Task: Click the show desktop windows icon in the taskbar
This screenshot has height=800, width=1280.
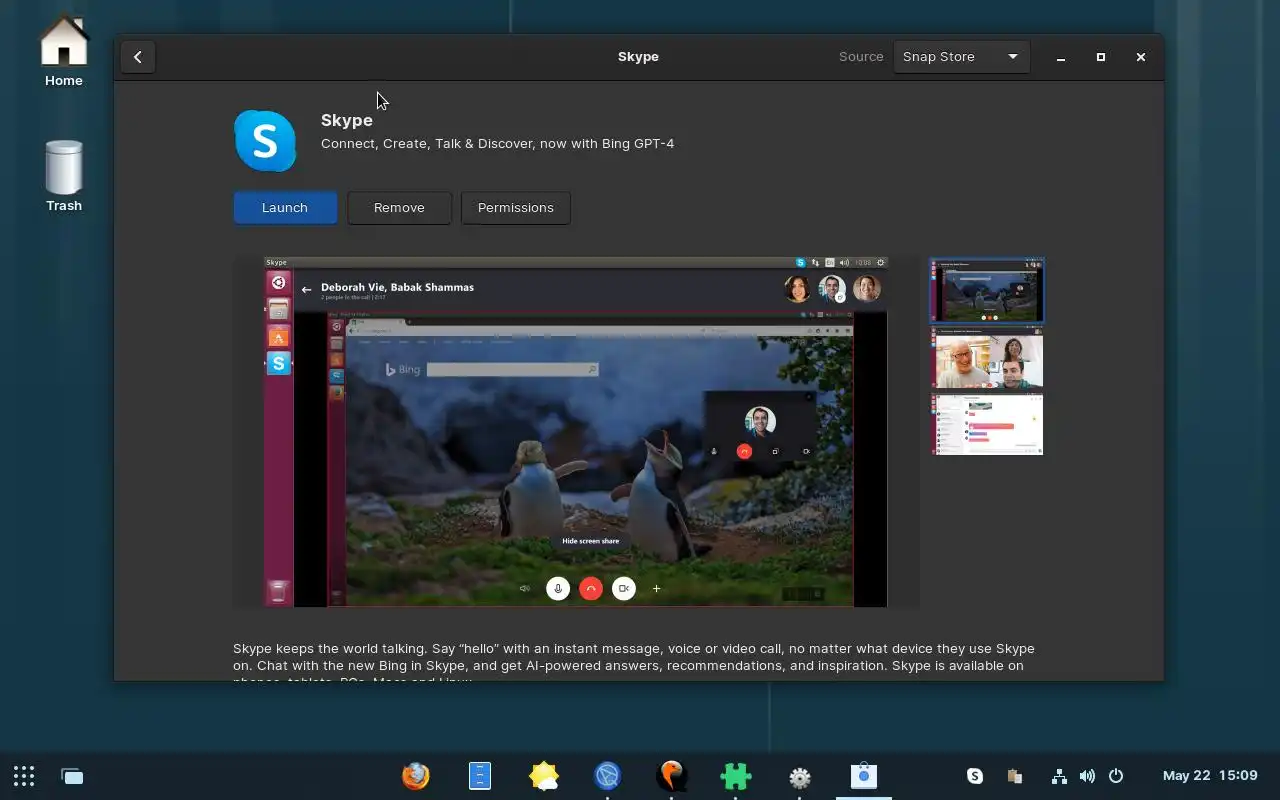Action: (72, 776)
